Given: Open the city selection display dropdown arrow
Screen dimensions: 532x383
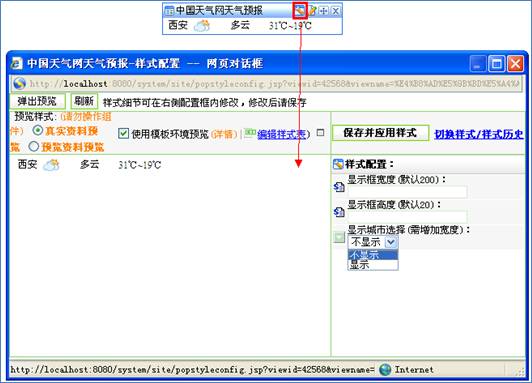Looking at the screenshot, I should 391,242.
